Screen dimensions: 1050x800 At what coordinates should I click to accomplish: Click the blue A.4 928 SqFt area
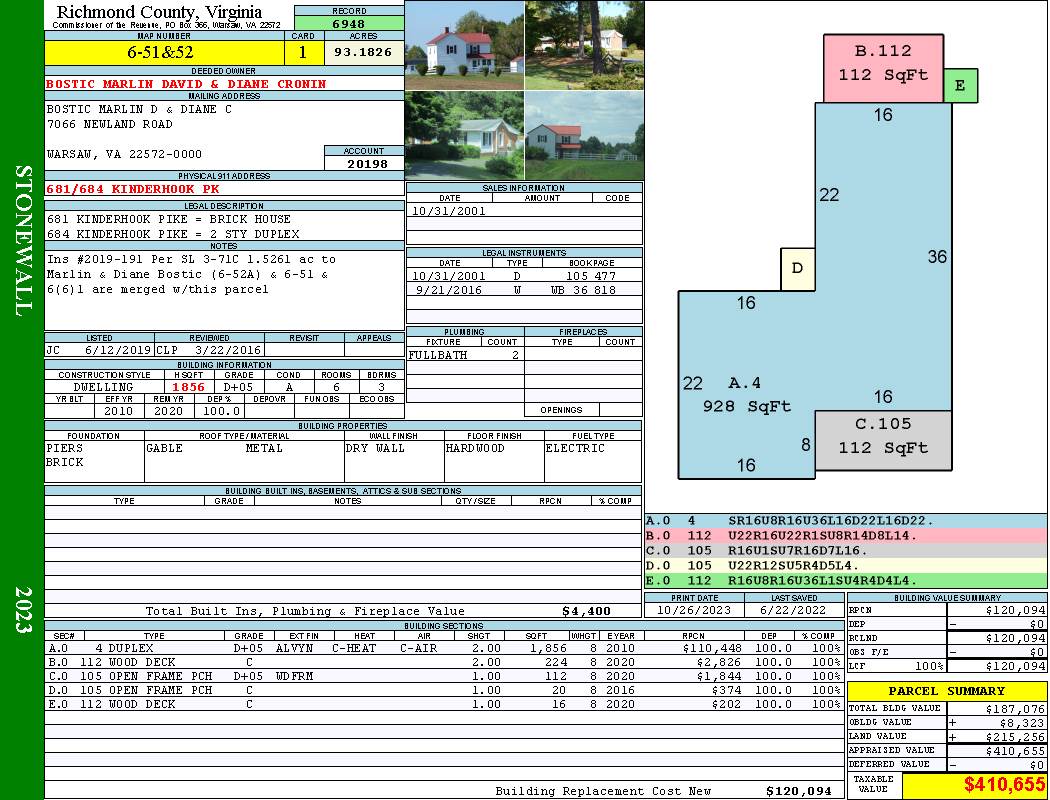(x=745, y=395)
